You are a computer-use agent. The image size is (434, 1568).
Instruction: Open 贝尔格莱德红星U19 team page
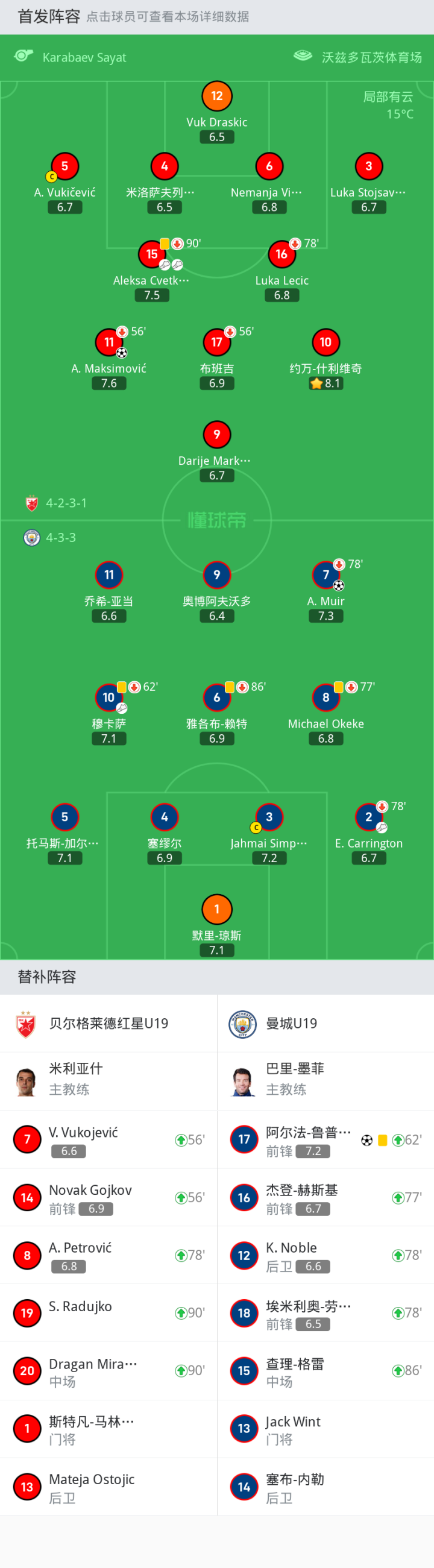pyautogui.click(x=108, y=1023)
